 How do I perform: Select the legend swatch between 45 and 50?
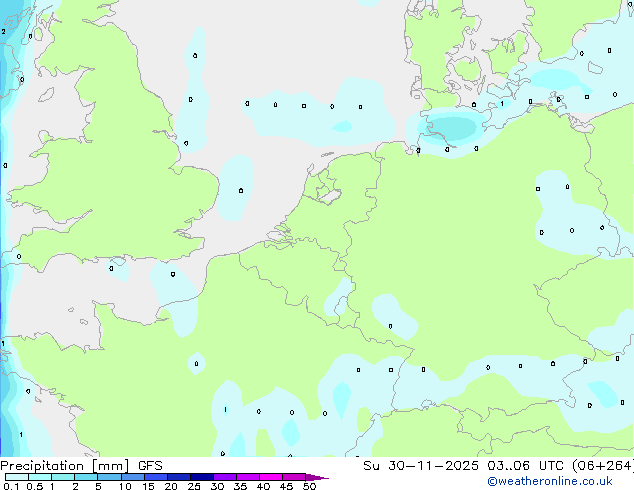pos(294,477)
